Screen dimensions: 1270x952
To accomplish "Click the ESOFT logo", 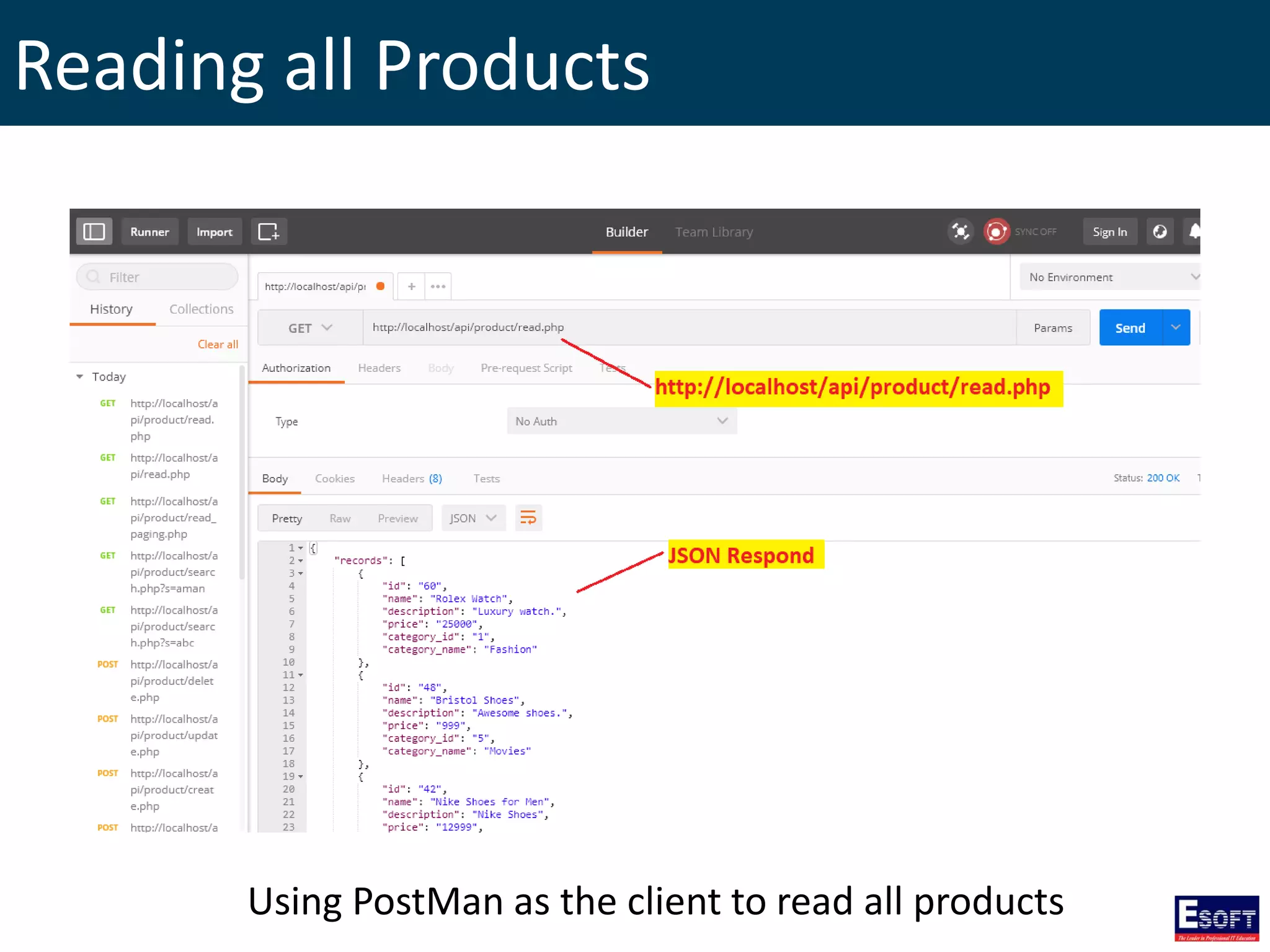I will click(x=1216, y=919).
